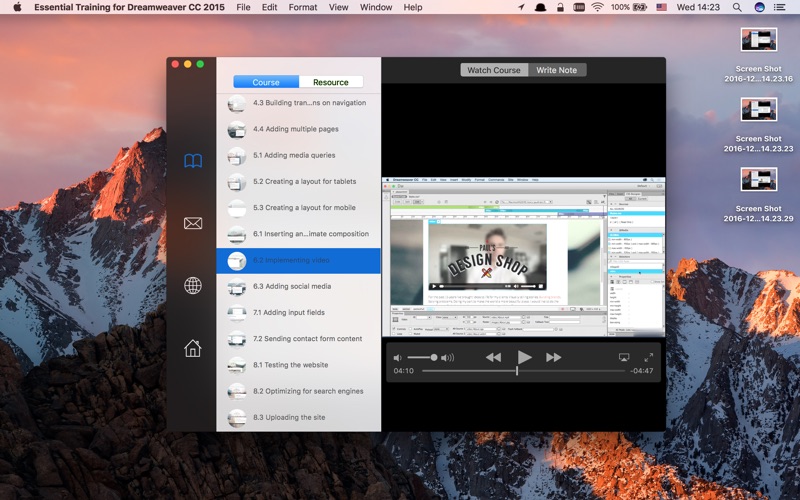Open AirPlay from the player controls
This screenshot has width=800, height=500.
point(623,357)
